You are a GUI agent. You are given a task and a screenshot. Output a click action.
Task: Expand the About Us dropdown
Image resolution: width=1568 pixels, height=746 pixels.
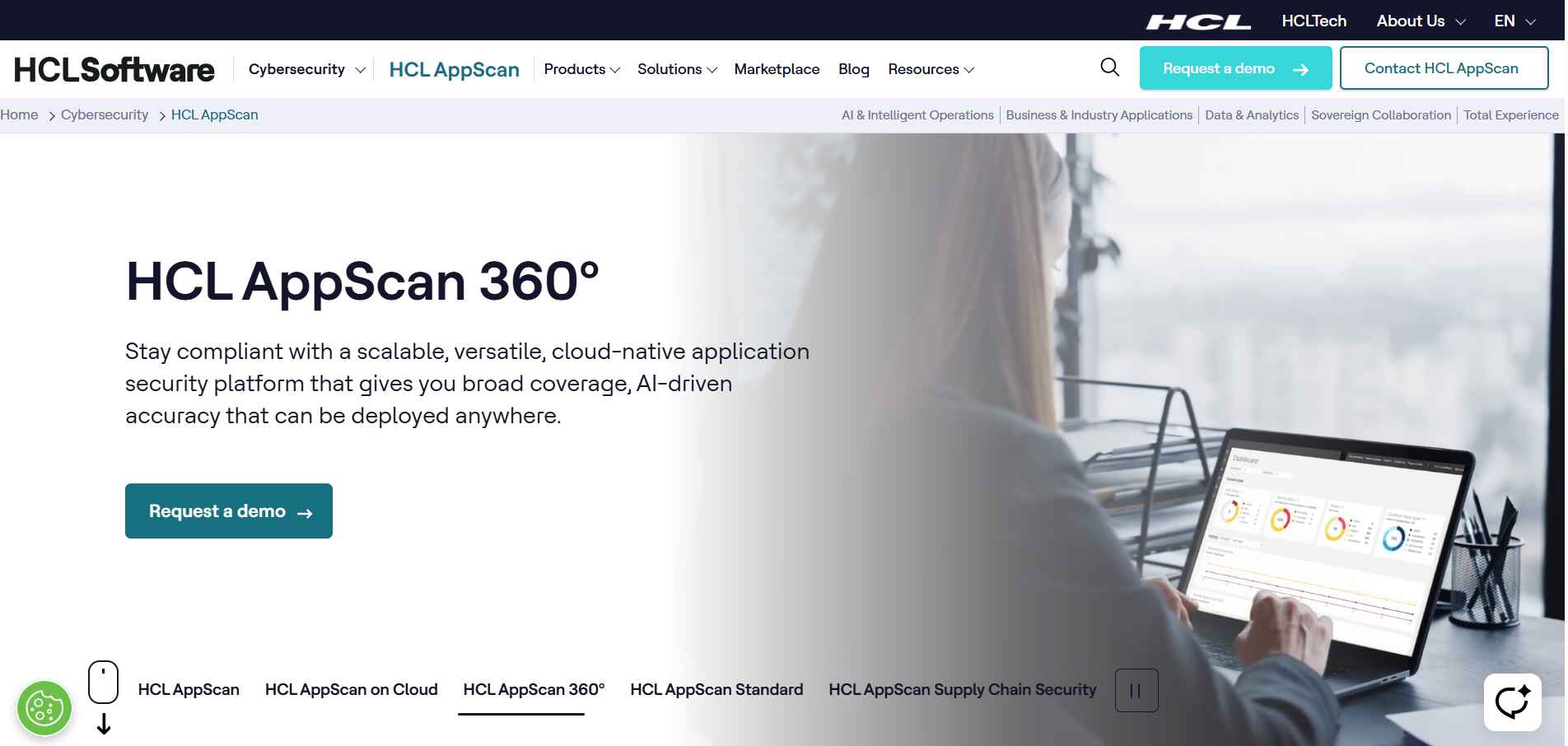point(1421,21)
